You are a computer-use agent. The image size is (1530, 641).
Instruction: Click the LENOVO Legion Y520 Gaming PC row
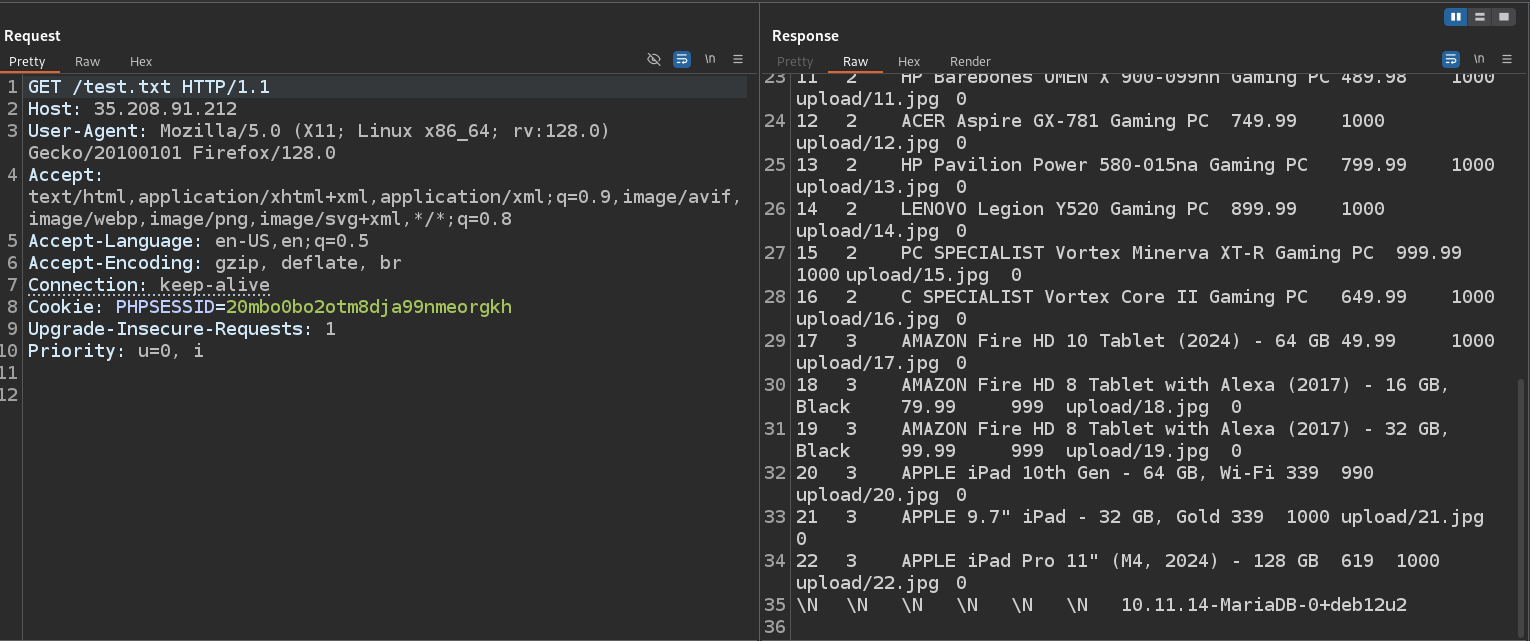click(x=1090, y=219)
